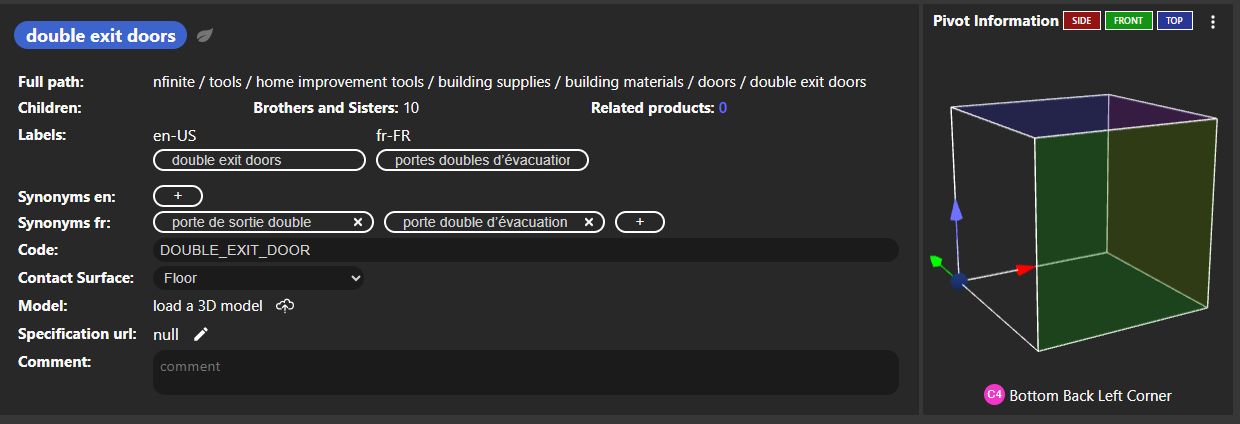Click the leaf icon beside the title
1240x424 pixels.
204,36
